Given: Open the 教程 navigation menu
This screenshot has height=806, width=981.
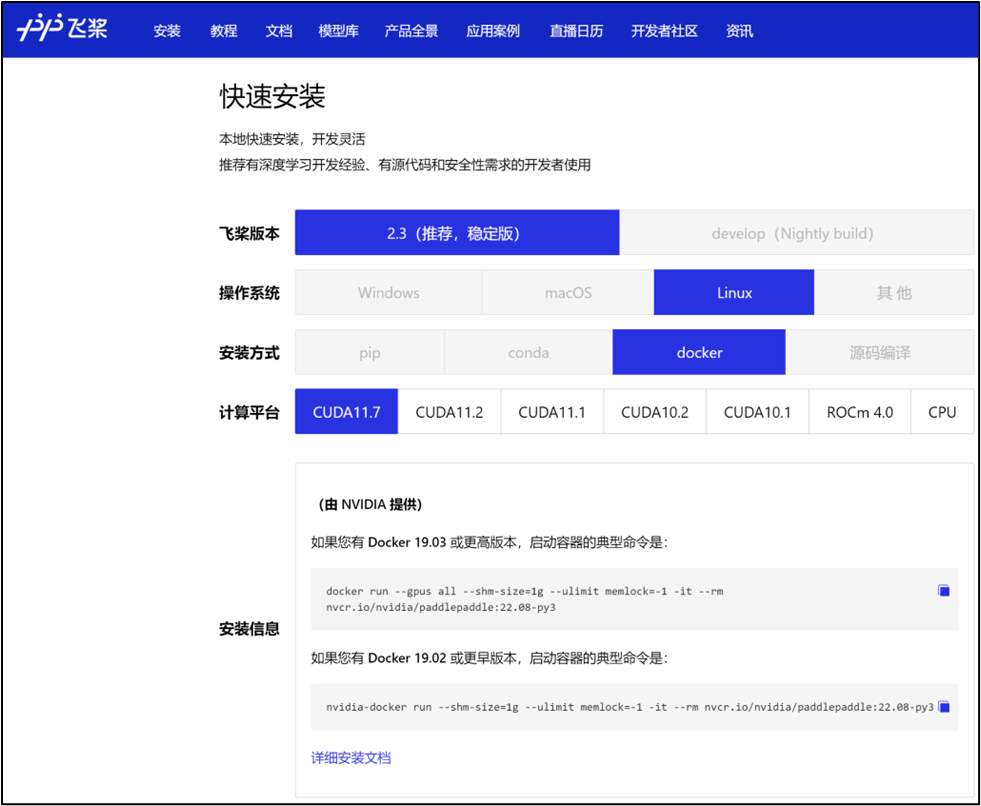Looking at the screenshot, I should (x=223, y=31).
